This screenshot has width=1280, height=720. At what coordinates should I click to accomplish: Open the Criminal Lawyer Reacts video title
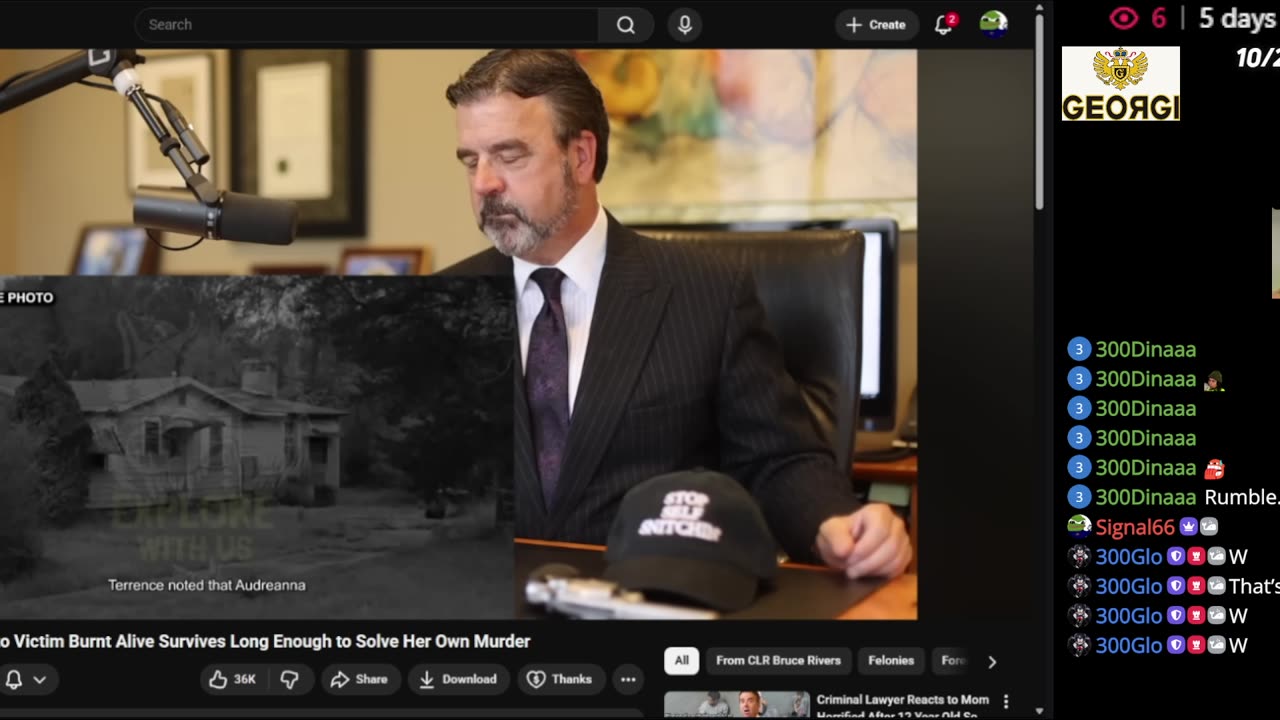click(903, 706)
